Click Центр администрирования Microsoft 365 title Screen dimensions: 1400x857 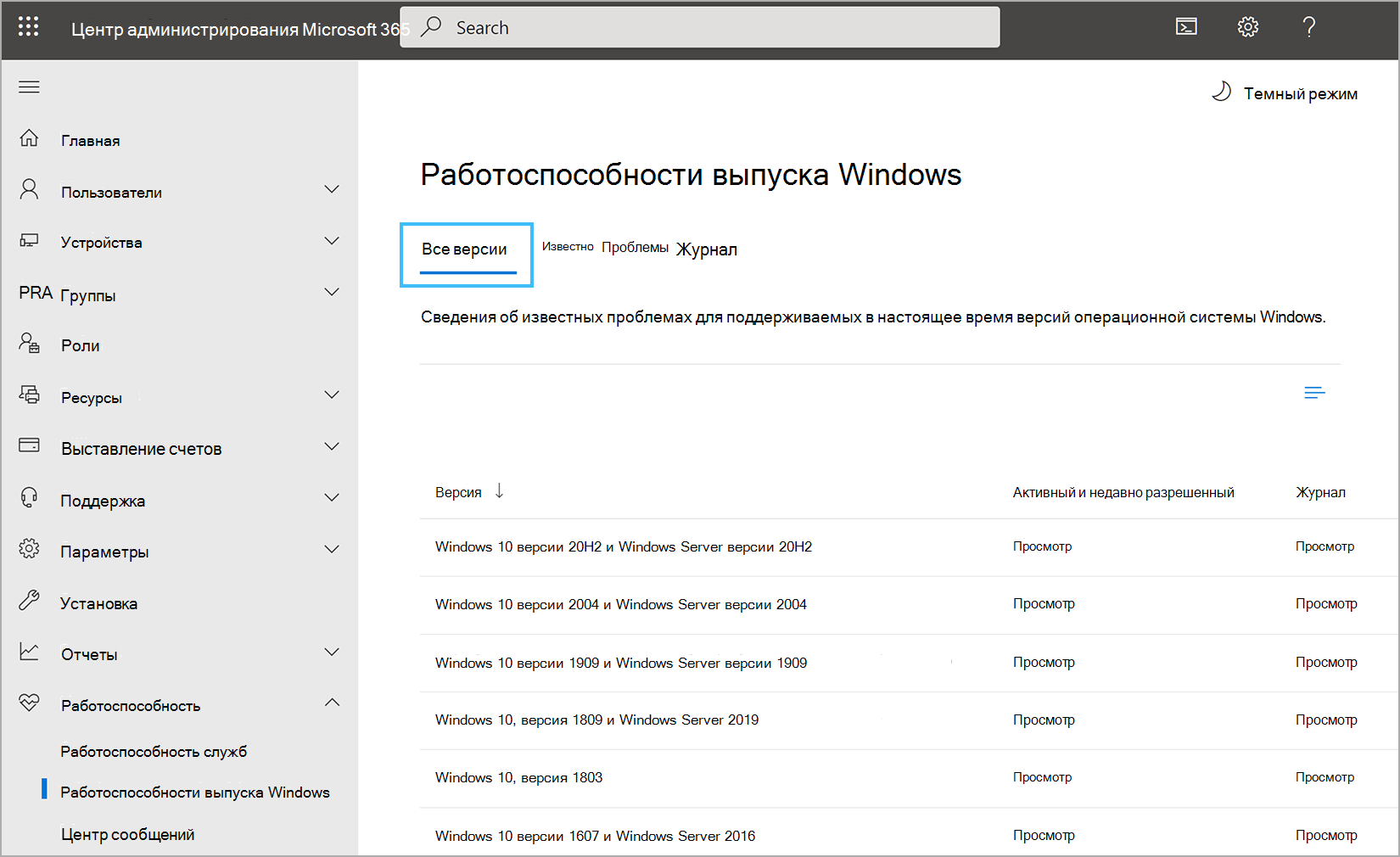point(240,29)
